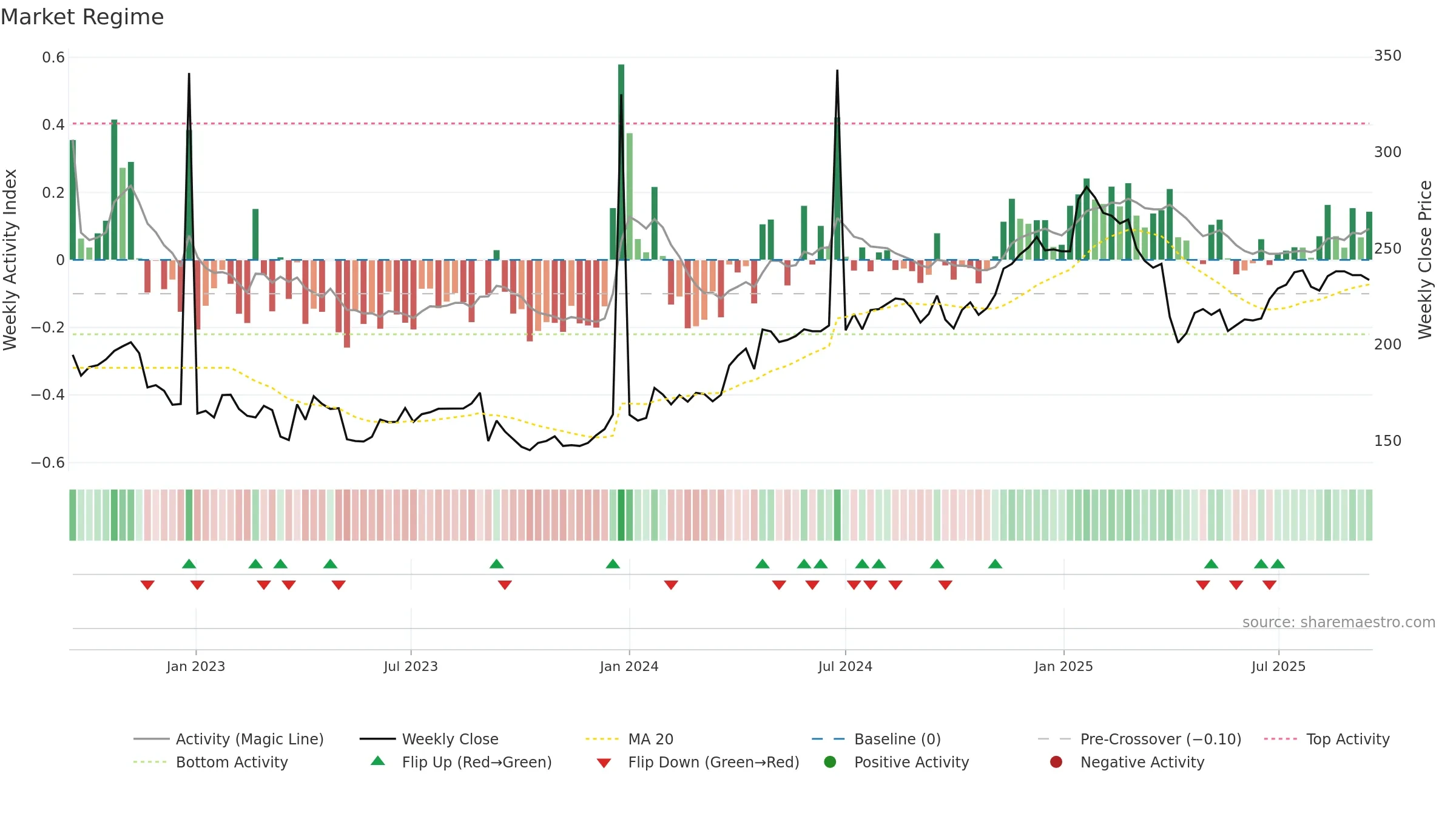Click the 0.6 left-axis tick label

coord(53,58)
